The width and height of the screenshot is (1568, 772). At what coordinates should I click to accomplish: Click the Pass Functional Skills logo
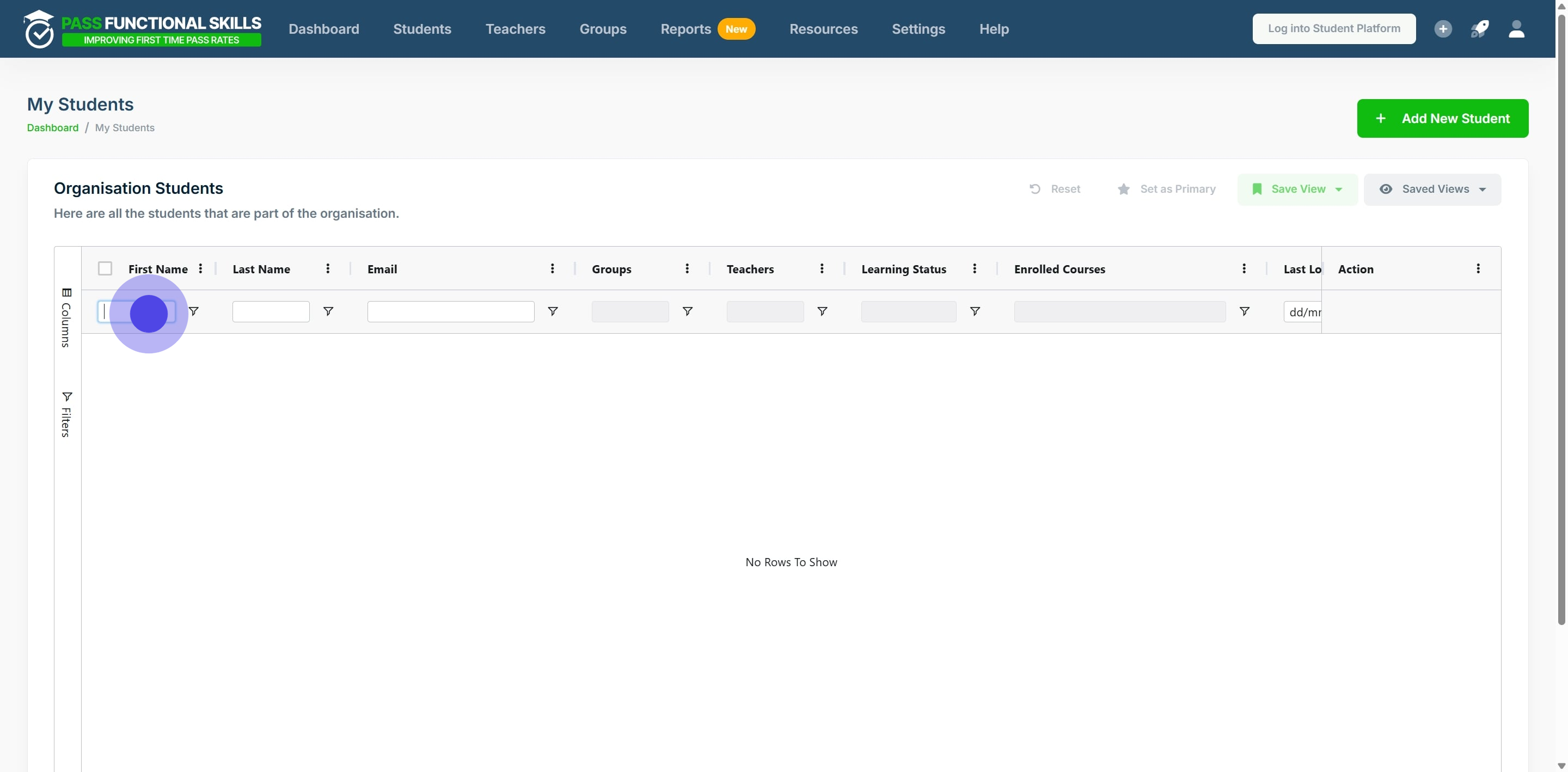point(143,29)
